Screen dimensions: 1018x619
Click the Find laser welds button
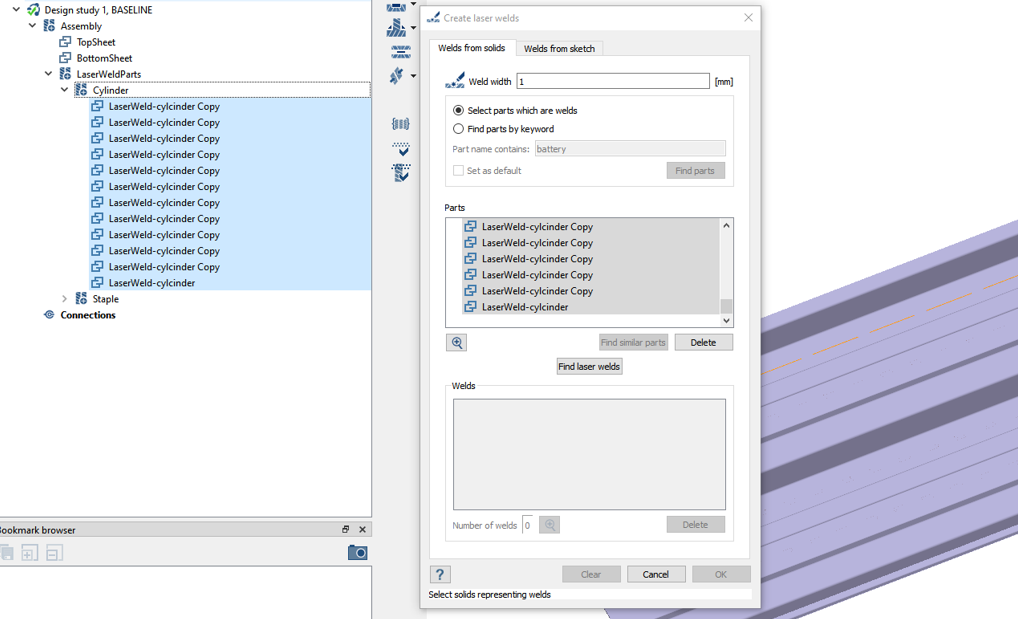point(589,367)
